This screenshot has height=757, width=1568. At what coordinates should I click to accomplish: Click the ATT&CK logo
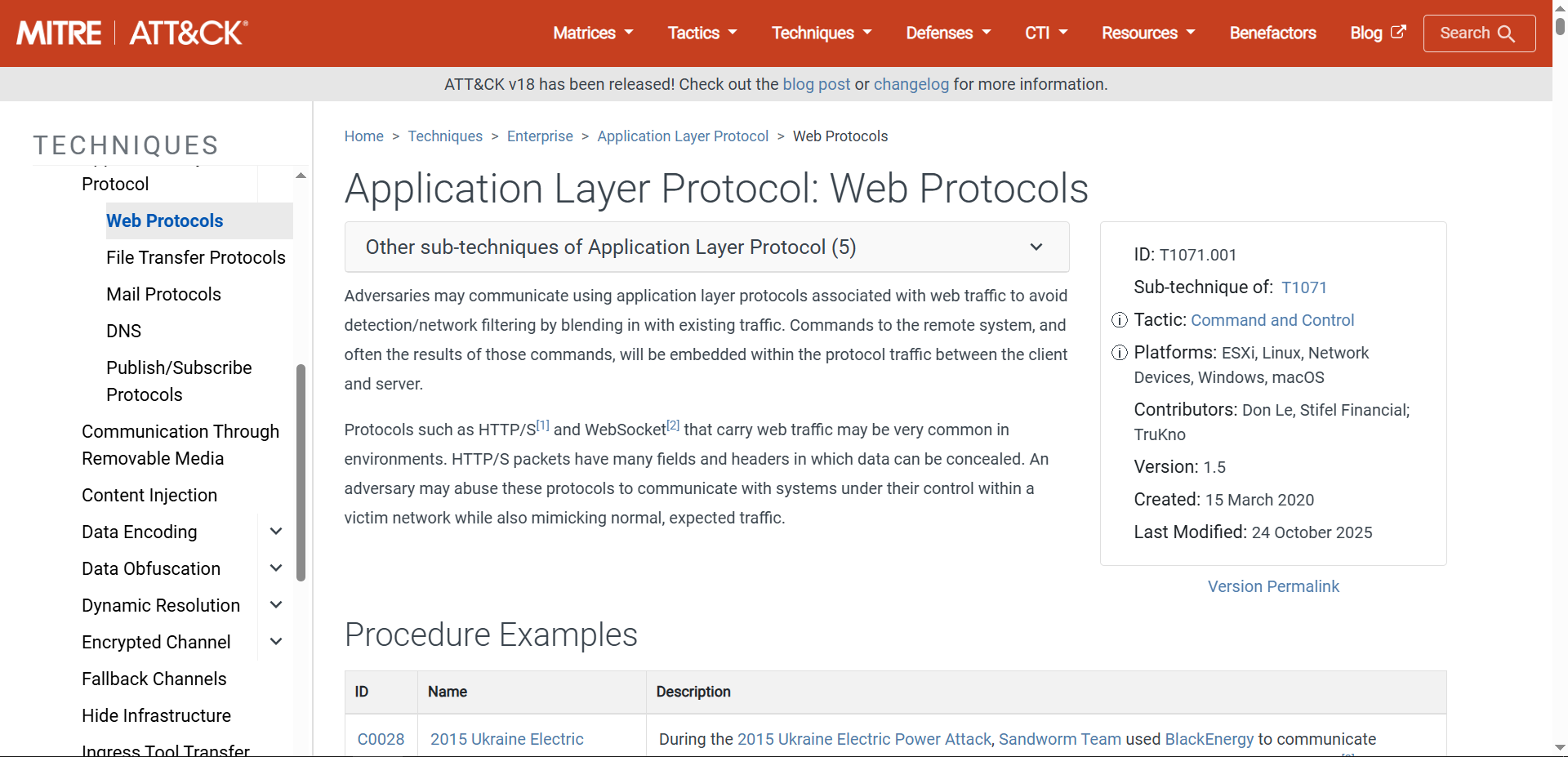click(x=186, y=32)
